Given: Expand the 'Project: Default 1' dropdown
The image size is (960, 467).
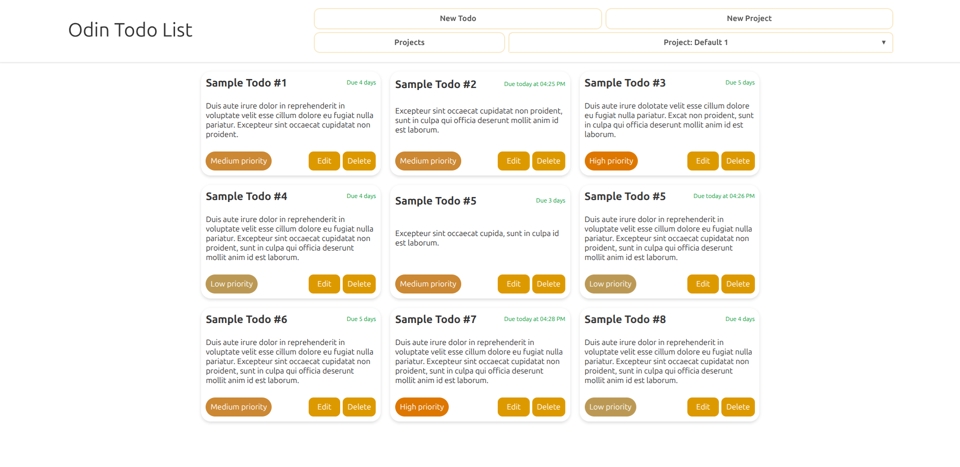Looking at the screenshot, I should tap(700, 43).
